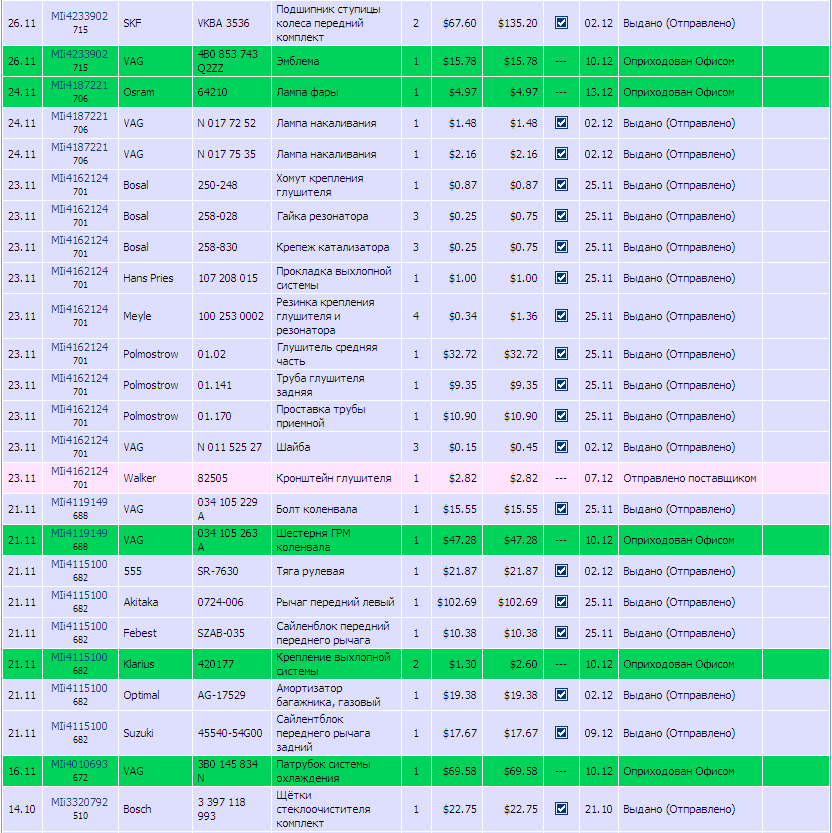Select the part name Эмблема
Image resolution: width=832 pixels, height=833 pixels.
click(x=298, y=61)
